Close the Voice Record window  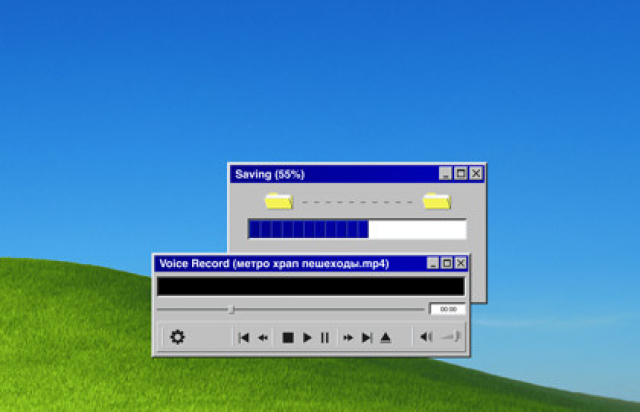[x=461, y=263]
